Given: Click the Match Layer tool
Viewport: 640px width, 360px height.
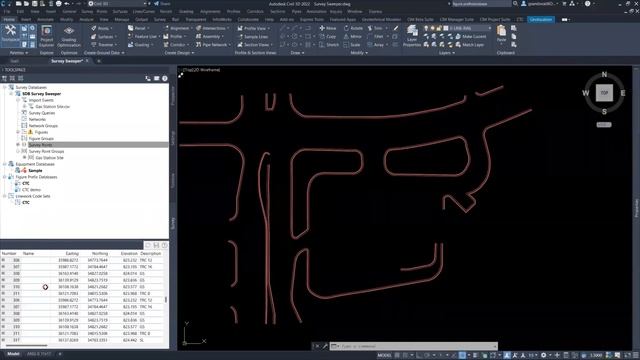Looking at the screenshot, I should 470,44.
